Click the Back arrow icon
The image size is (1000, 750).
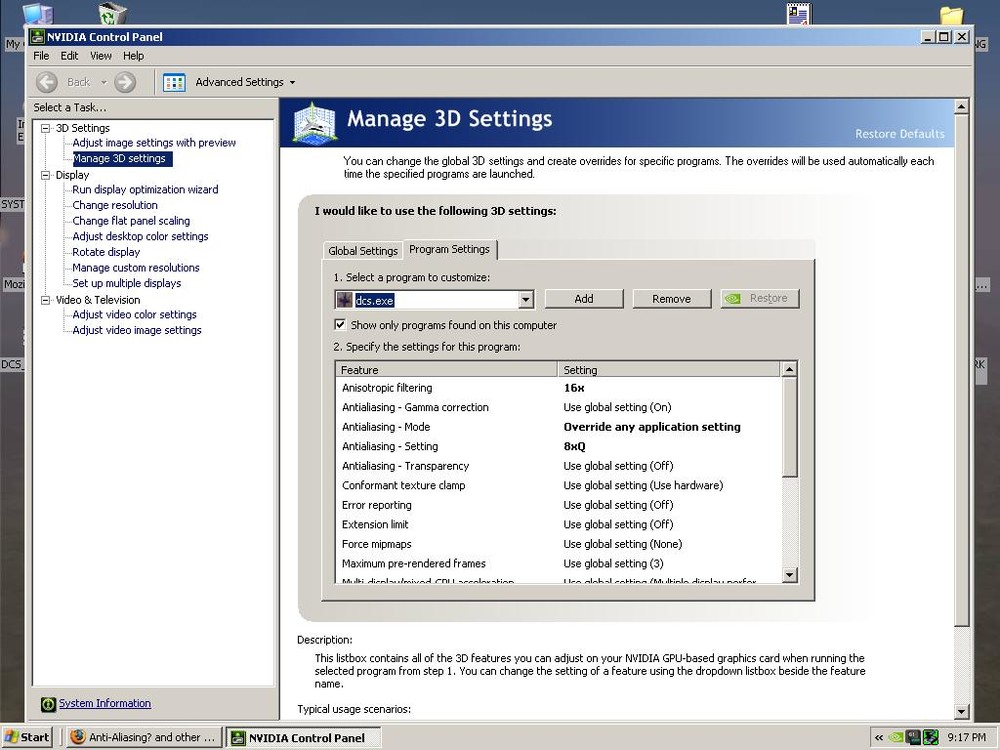point(47,82)
